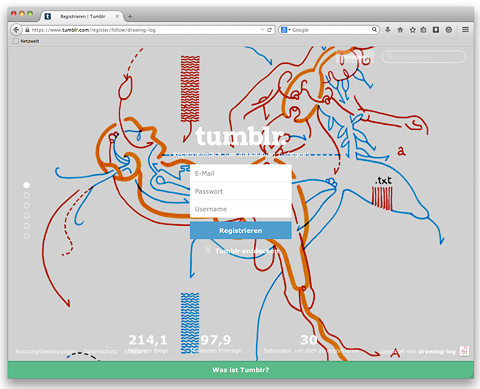Click the 97,9 Einträge statistic
This screenshot has width=480, height=389.
216,344
